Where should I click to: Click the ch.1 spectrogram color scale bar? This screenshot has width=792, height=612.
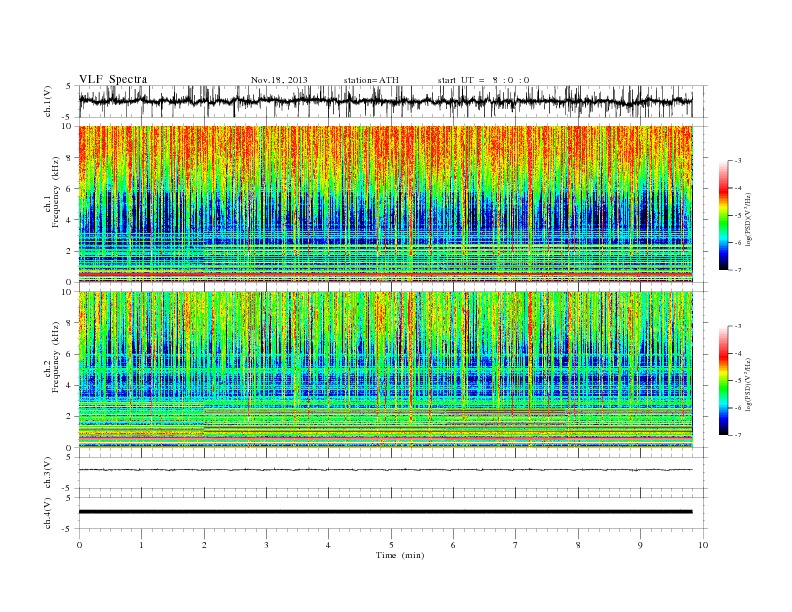tap(723, 215)
